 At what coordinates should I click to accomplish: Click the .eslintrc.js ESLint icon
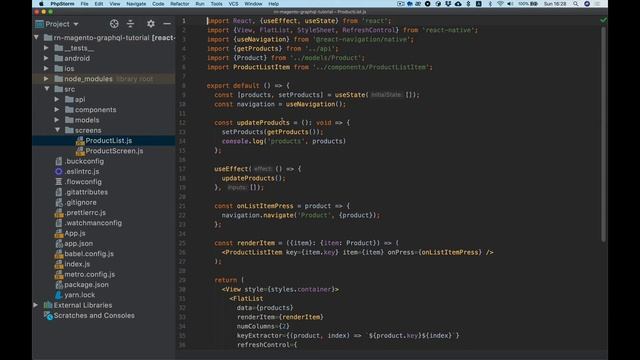tap(59, 171)
